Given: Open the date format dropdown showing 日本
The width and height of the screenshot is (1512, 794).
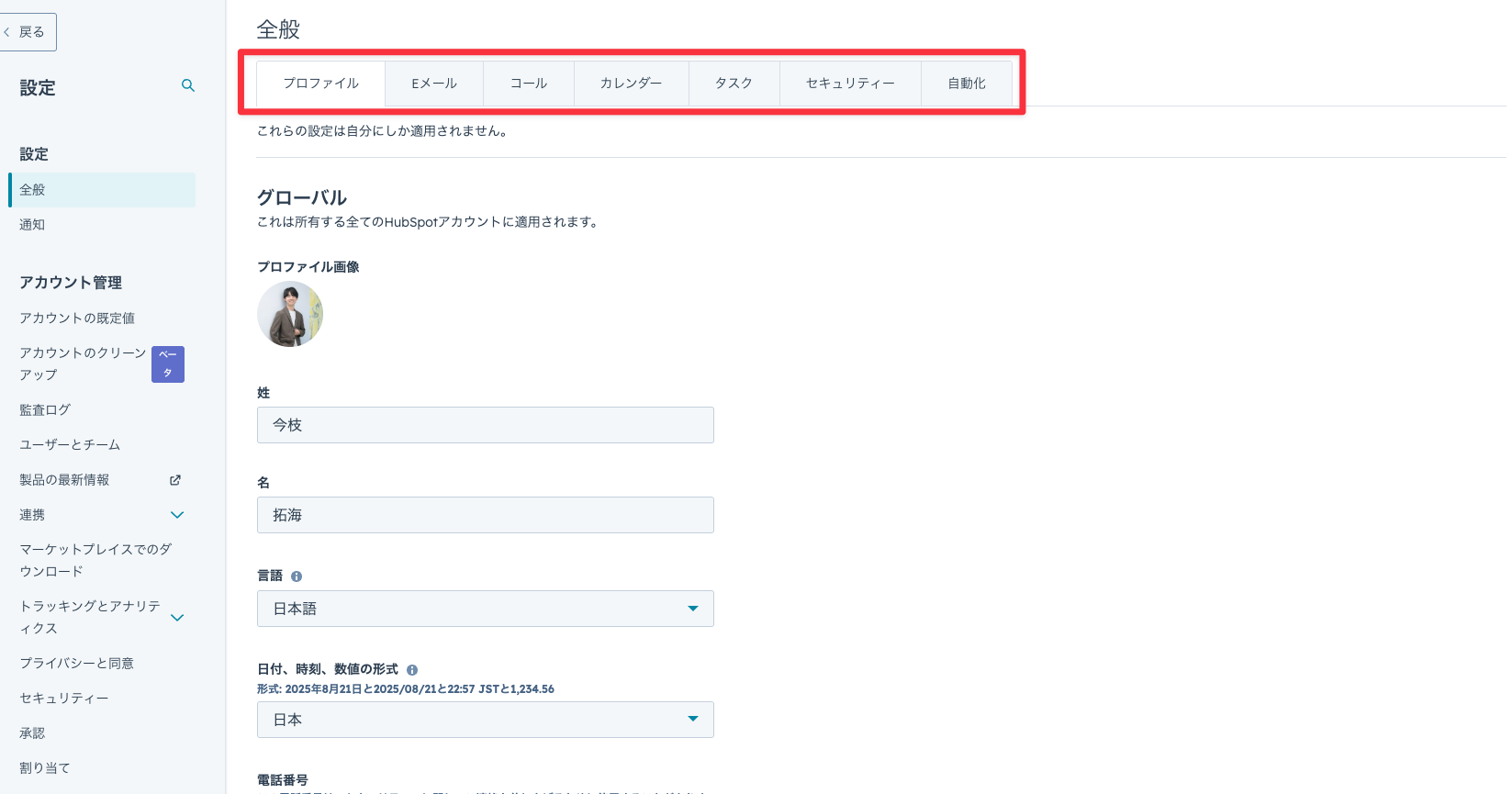Looking at the screenshot, I should coord(485,720).
